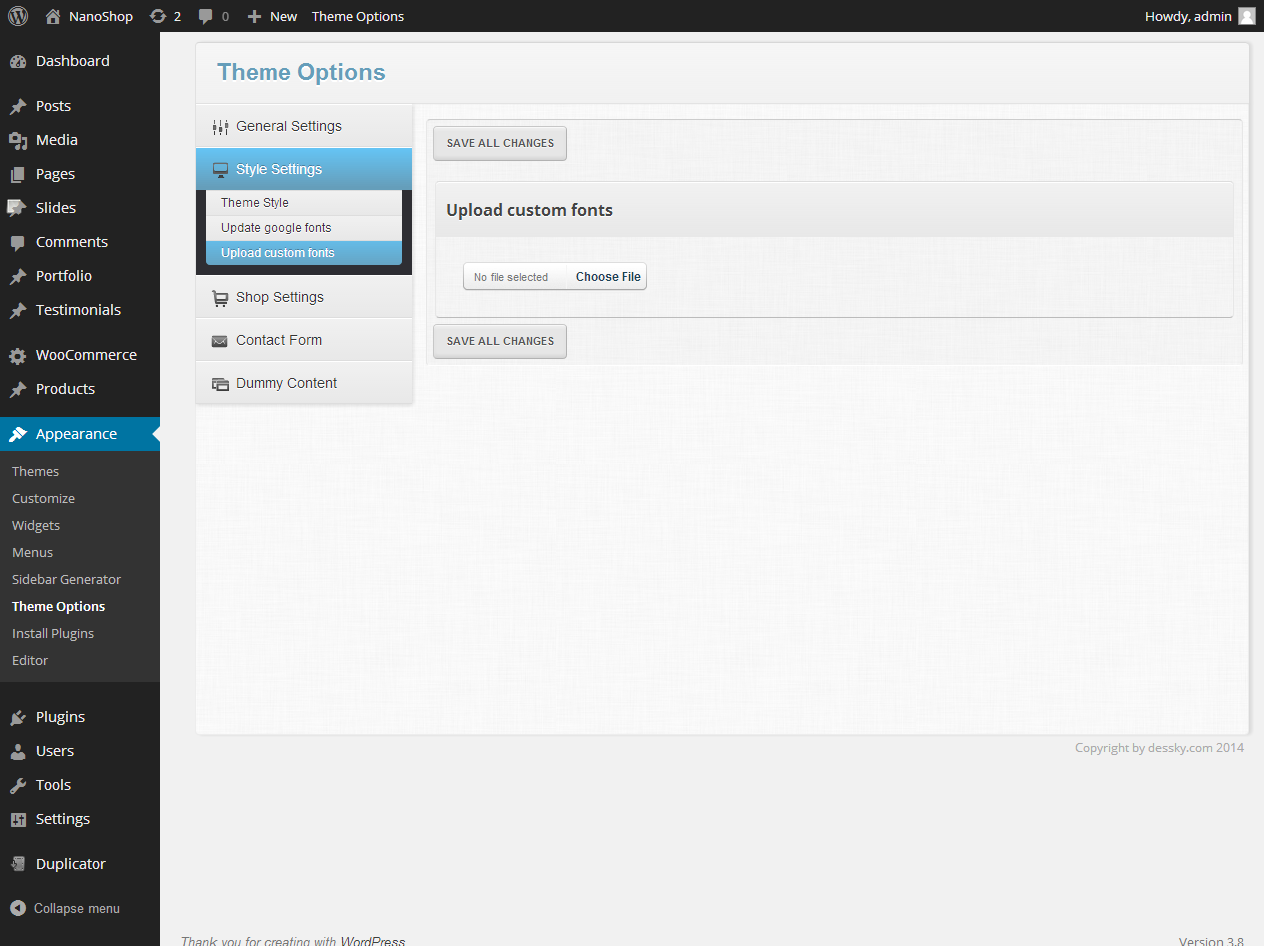
Task: Go to Sidebar Generator page
Action: click(x=66, y=579)
